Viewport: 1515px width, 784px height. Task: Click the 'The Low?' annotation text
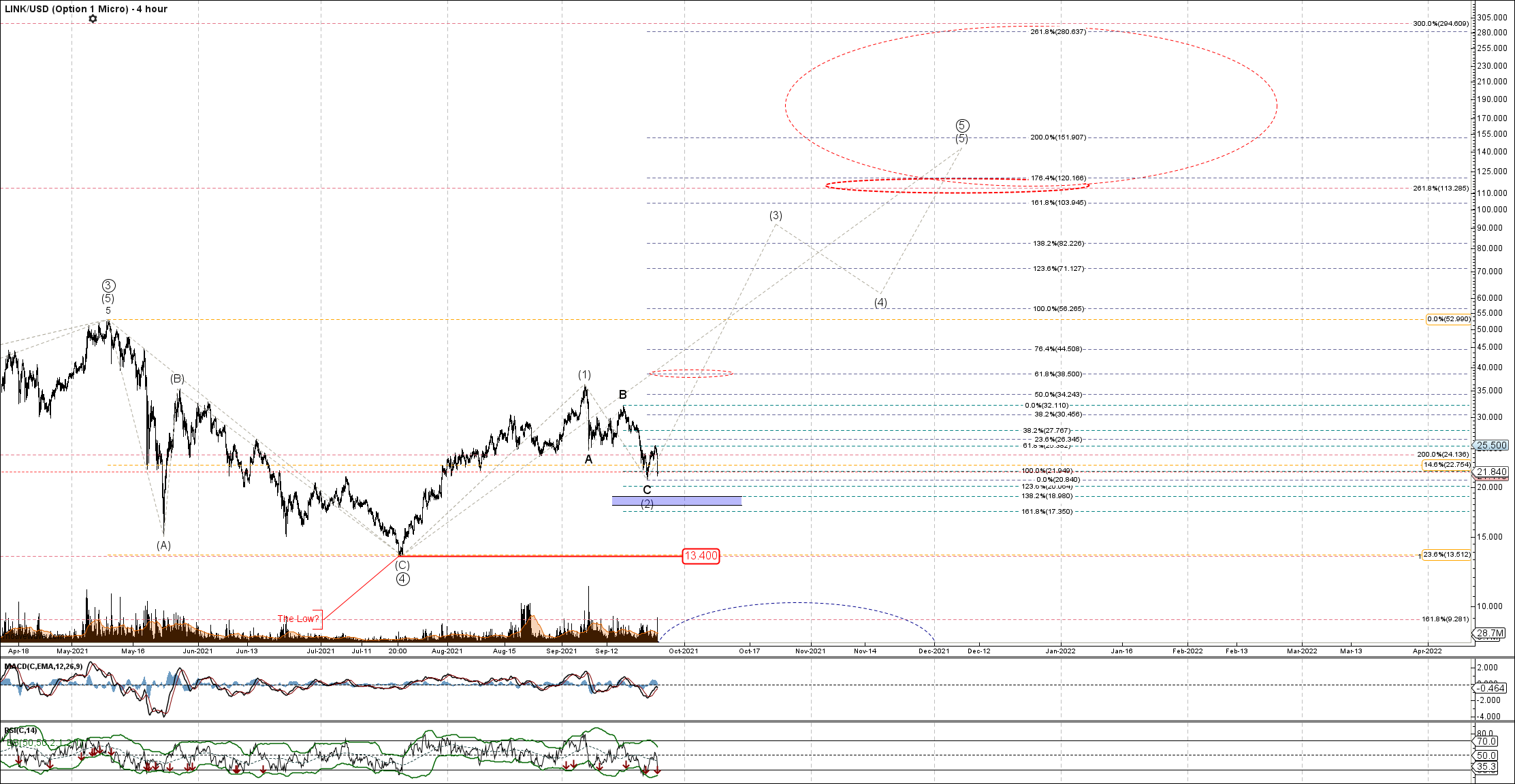298,619
